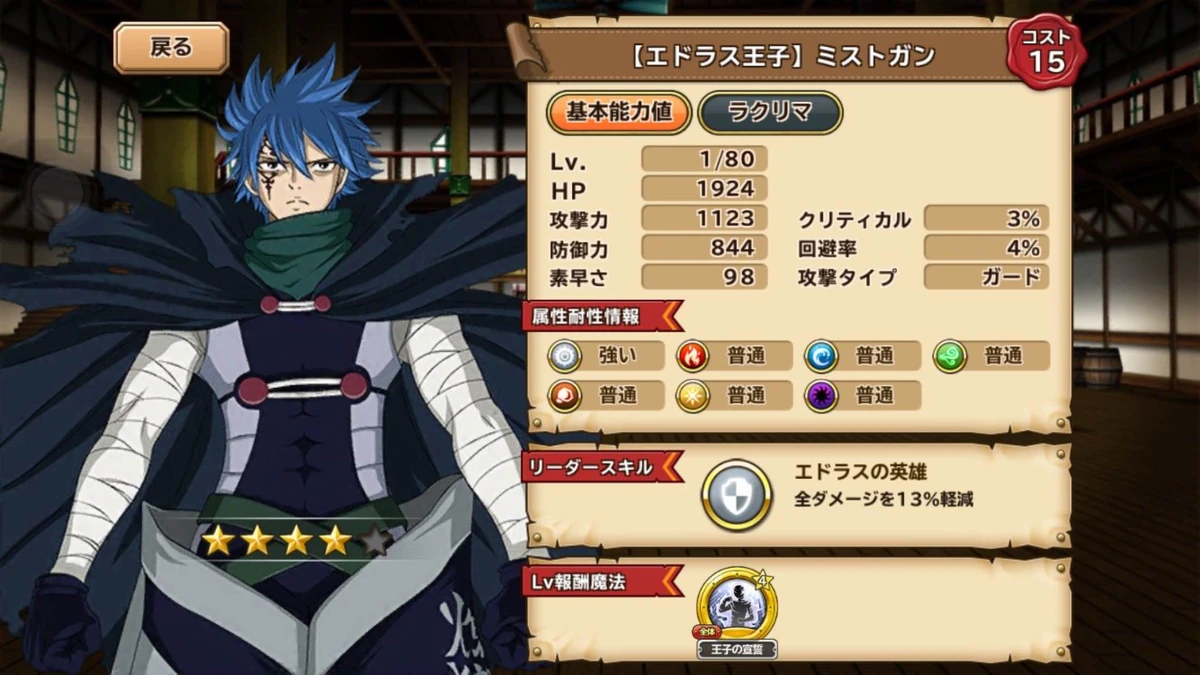
Task: Tap the fire element resistance icon
Action: point(693,355)
